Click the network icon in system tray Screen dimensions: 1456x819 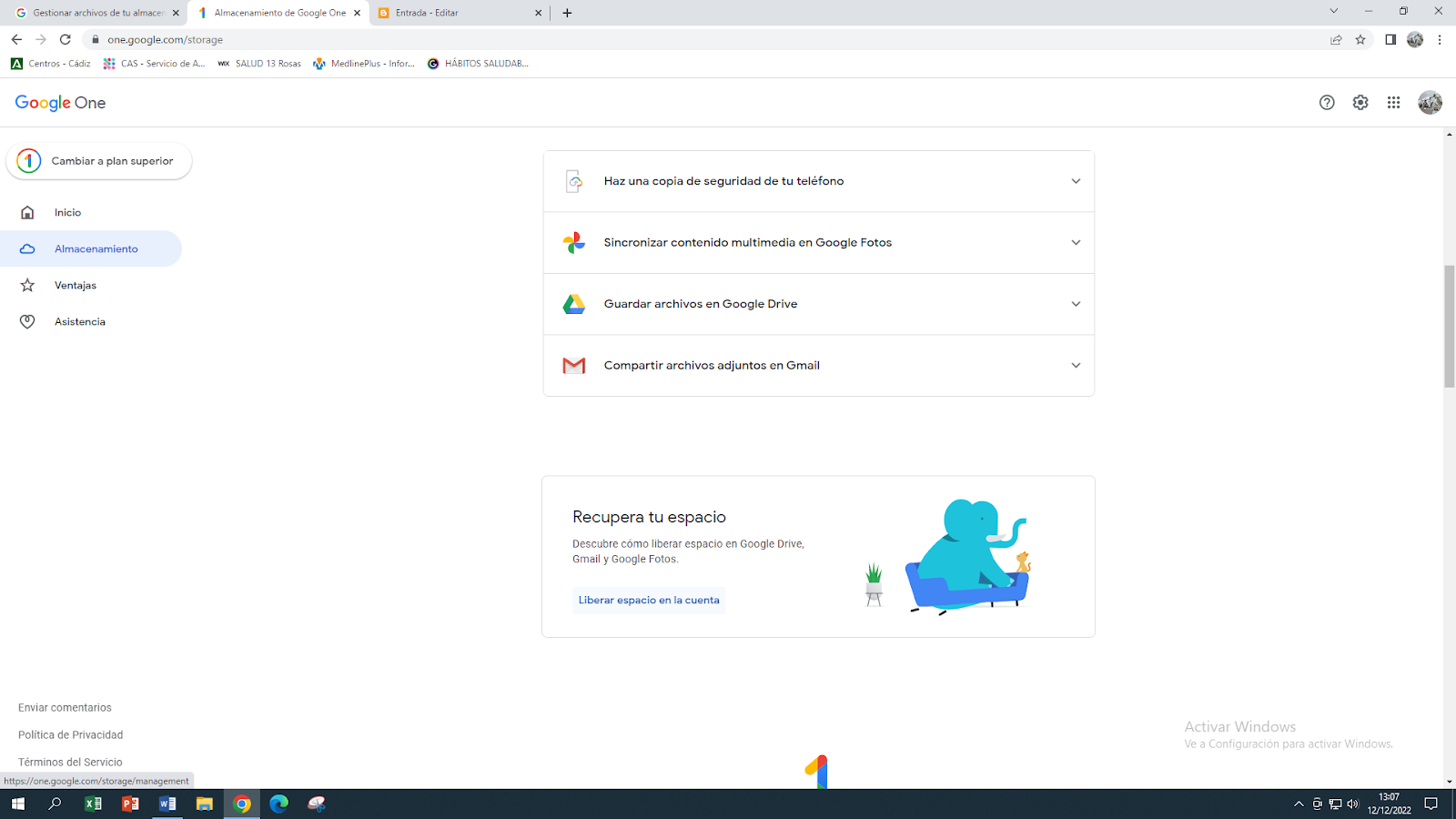[1335, 804]
